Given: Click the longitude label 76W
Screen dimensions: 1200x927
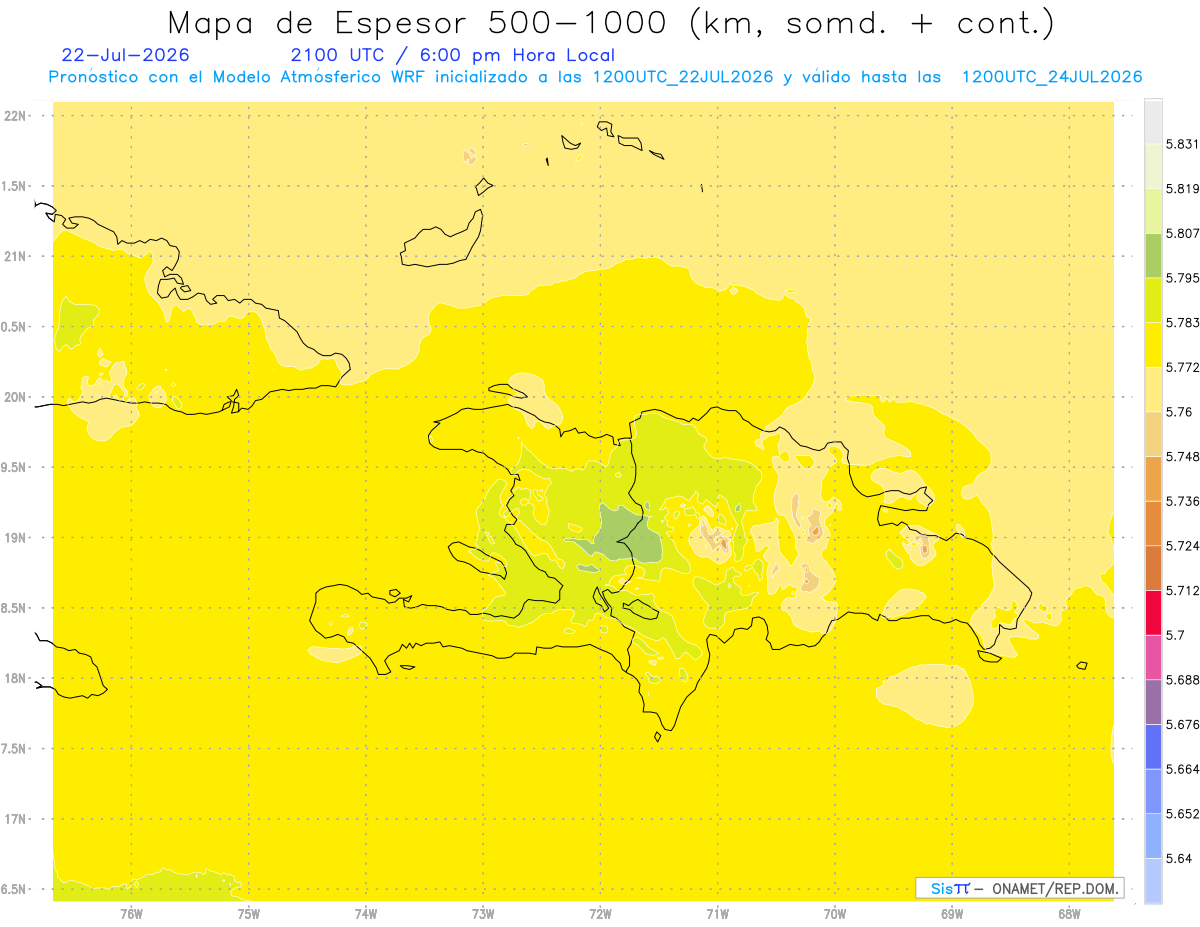Looking at the screenshot, I should tap(131, 914).
